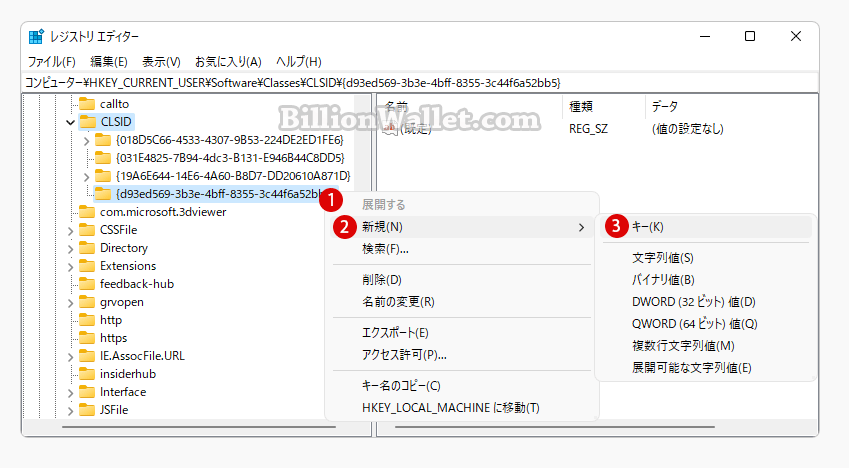Click the tree pane horizontal scrollbar
The image size is (849, 468).
[199, 427]
